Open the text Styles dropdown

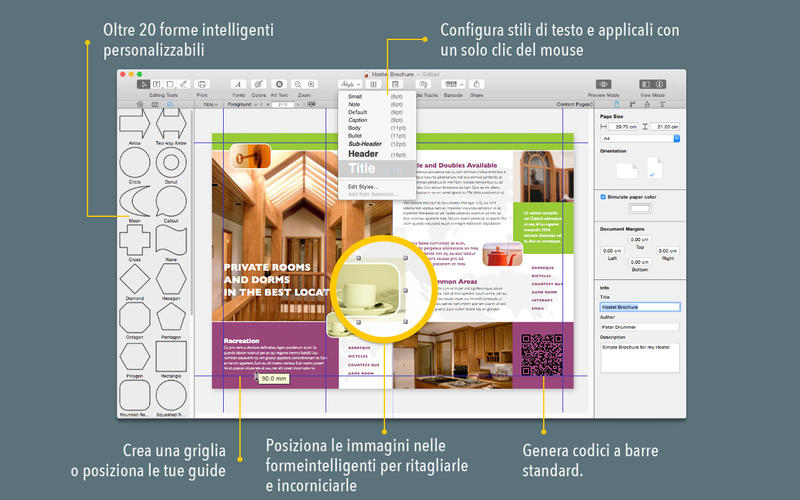point(350,84)
